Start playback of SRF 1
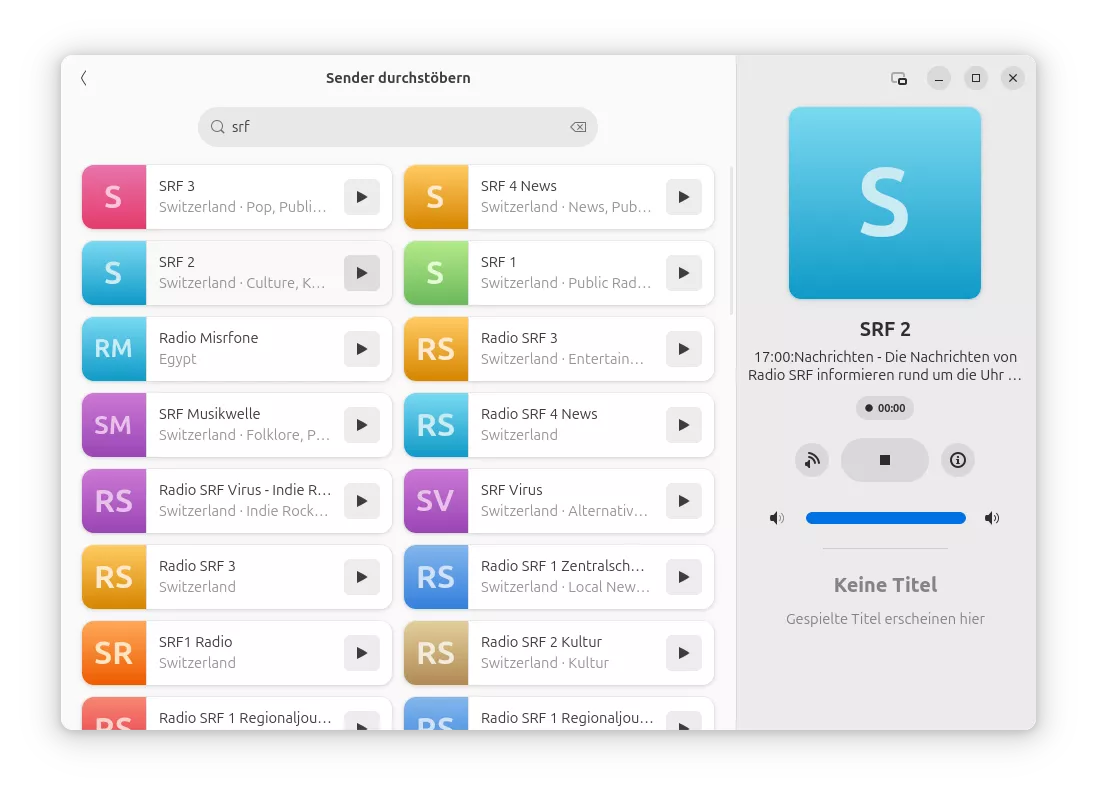This screenshot has width=1097, height=797. 683,273
